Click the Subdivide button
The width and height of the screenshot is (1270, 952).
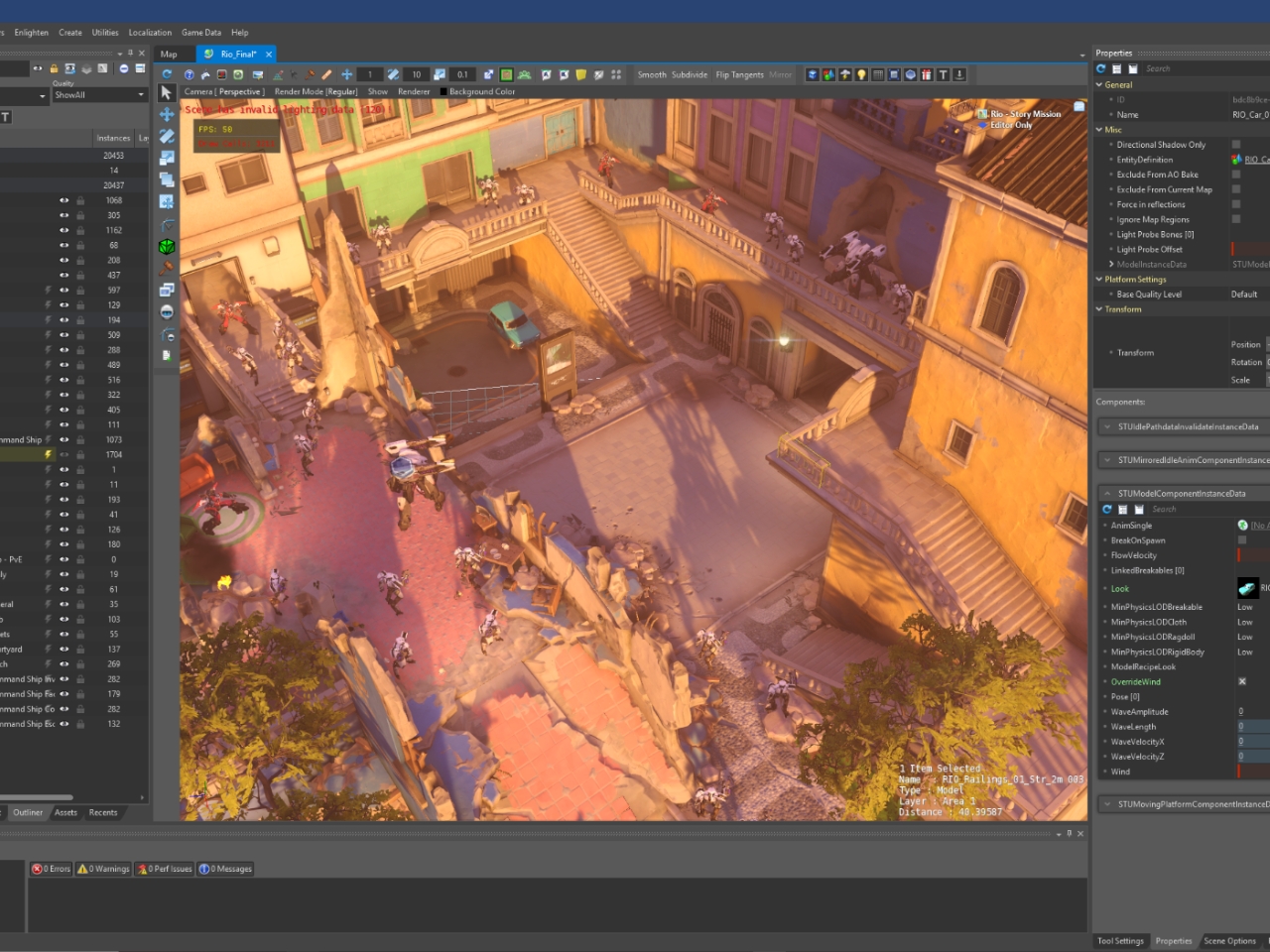point(690,74)
